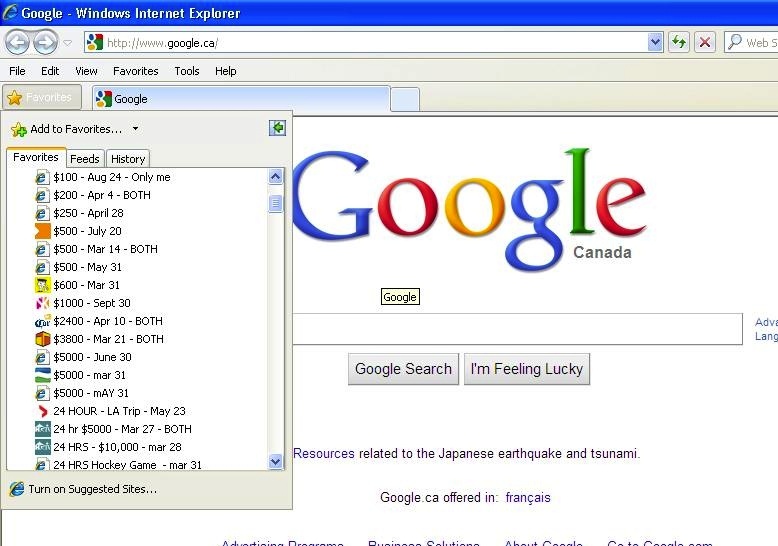The width and height of the screenshot is (778, 546).
Task: Open the français language link
Action: pyautogui.click(x=528, y=497)
